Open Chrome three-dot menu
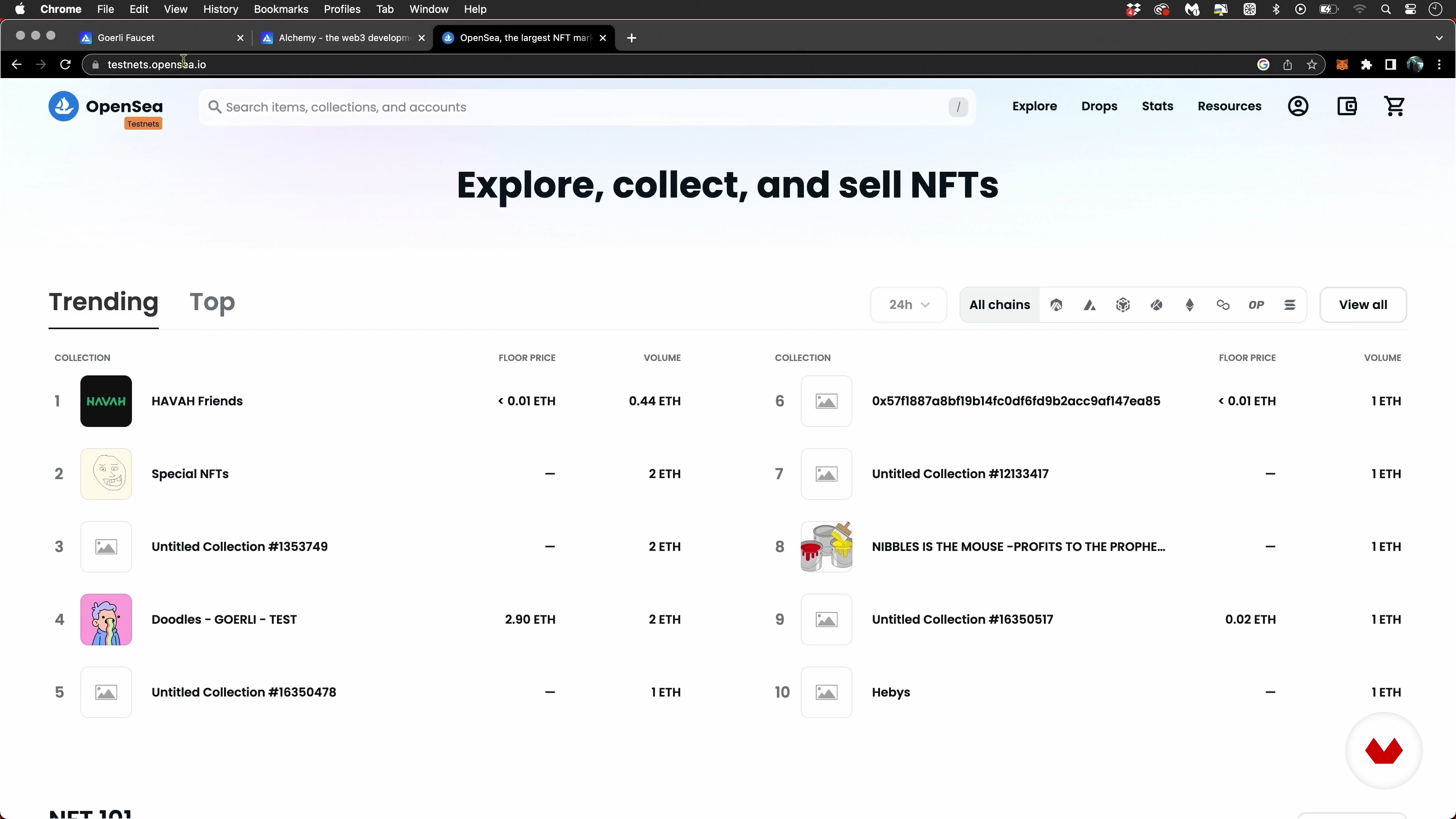 [1440, 65]
